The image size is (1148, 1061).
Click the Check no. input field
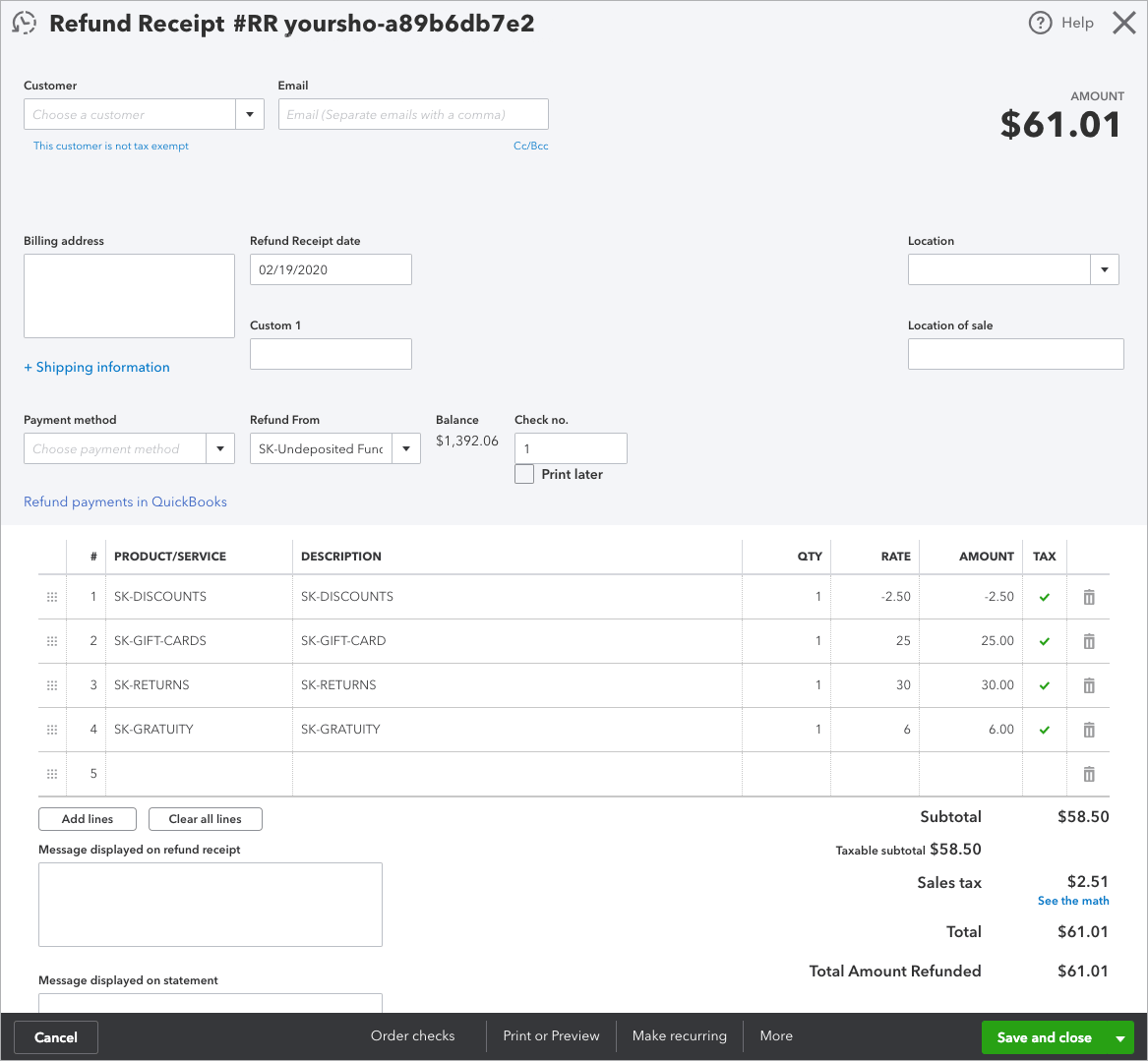click(x=571, y=448)
